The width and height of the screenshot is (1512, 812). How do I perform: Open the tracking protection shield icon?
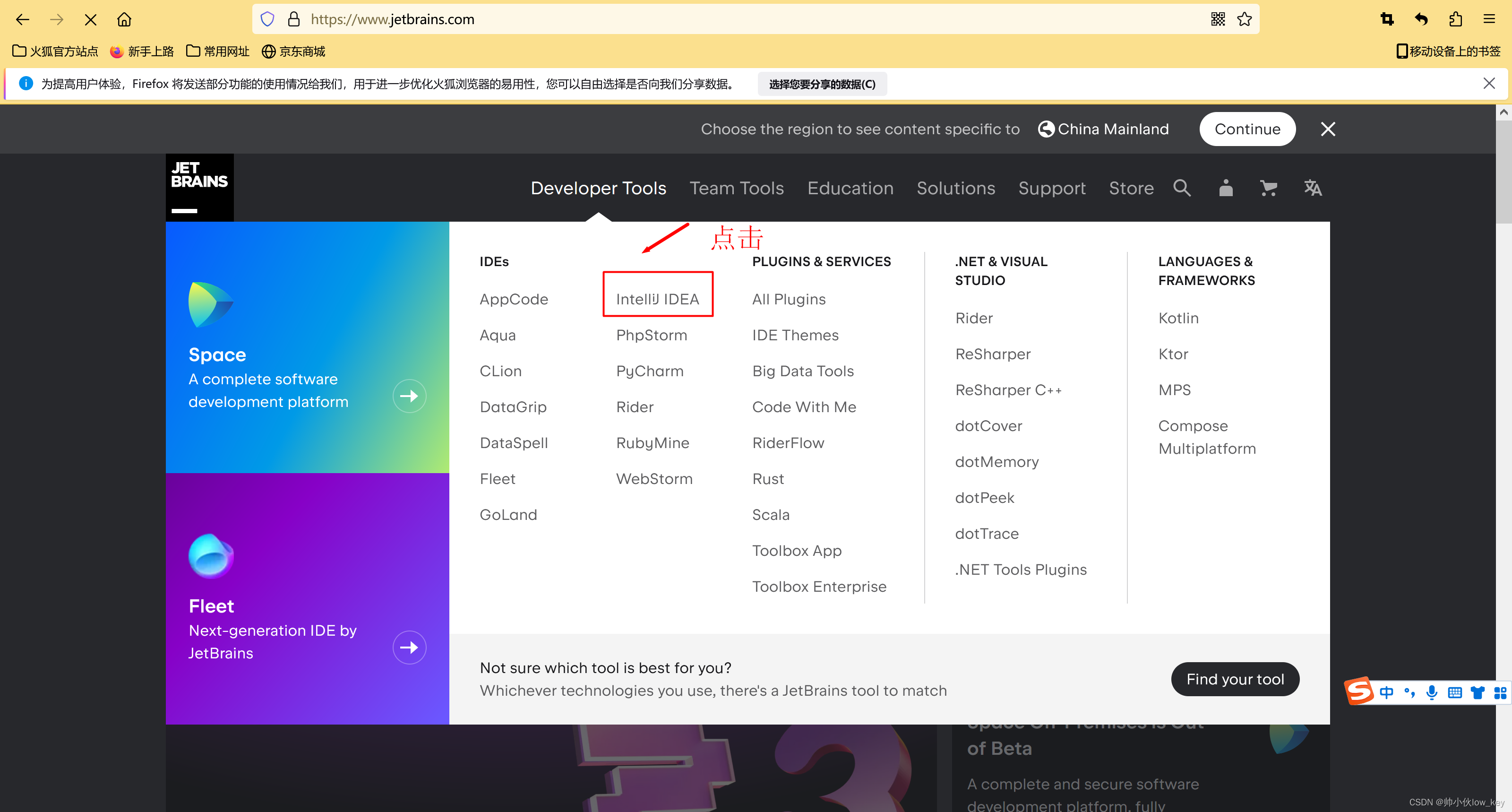(x=267, y=19)
